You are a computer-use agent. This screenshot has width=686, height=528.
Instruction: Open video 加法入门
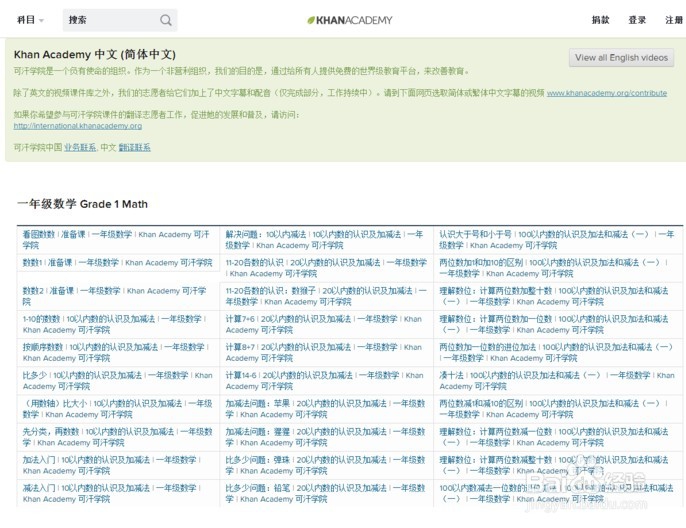click(x=112, y=465)
